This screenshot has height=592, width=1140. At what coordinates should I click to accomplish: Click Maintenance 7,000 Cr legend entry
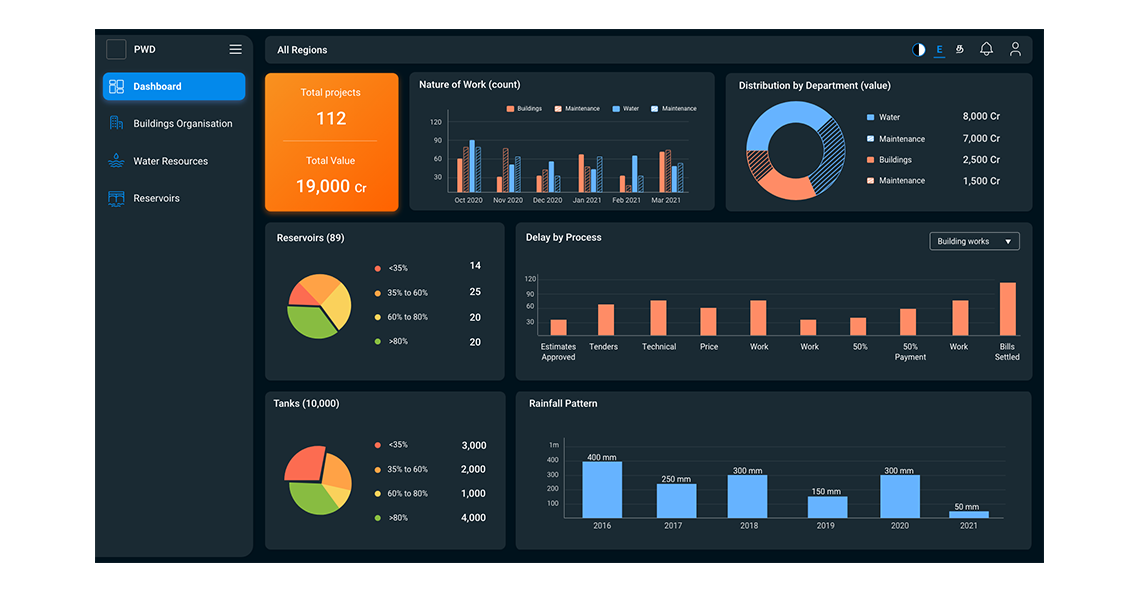coord(934,139)
